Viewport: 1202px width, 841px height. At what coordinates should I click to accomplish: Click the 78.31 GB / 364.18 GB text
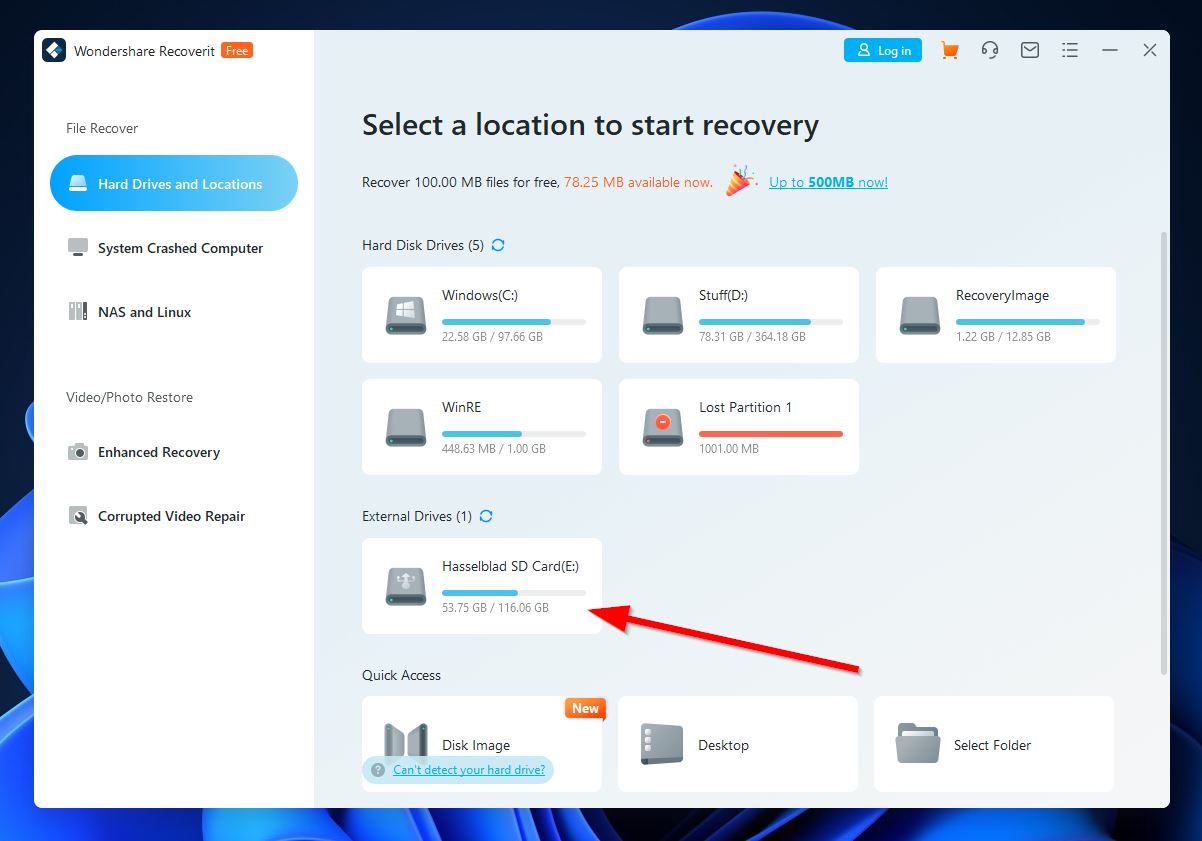point(752,337)
